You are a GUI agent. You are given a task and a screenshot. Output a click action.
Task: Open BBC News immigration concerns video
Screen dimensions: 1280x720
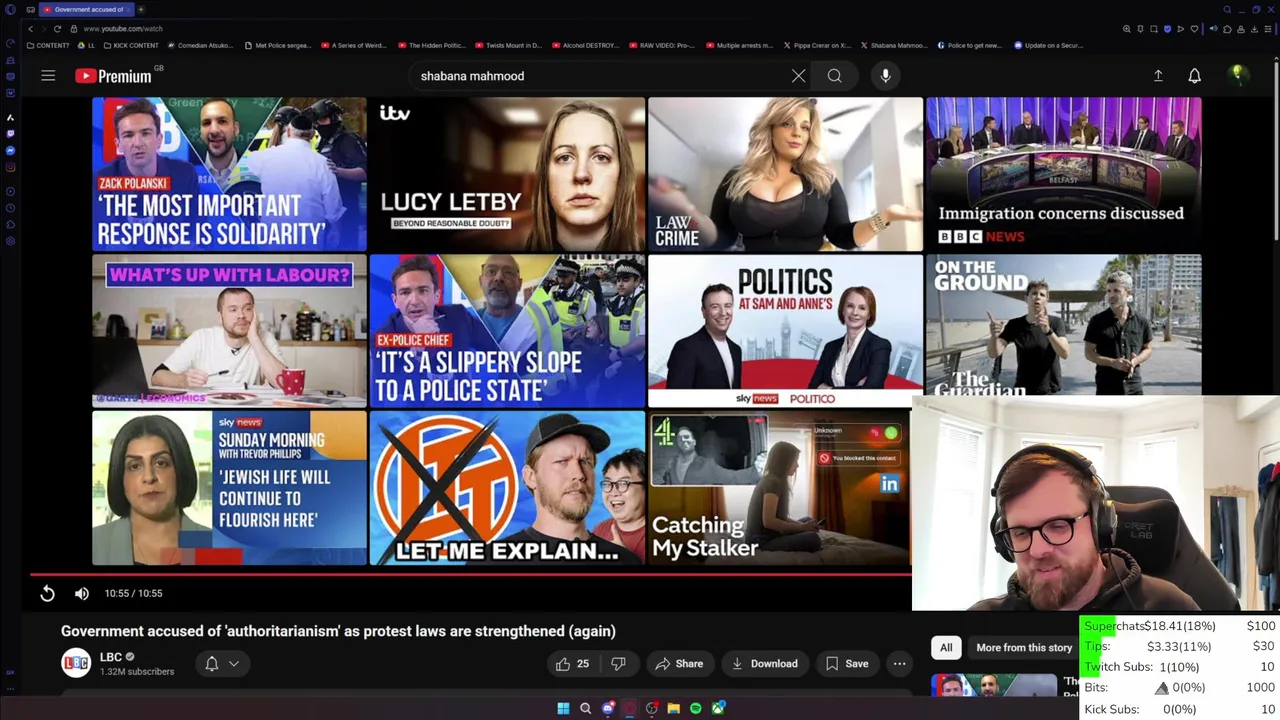[x=1063, y=174]
